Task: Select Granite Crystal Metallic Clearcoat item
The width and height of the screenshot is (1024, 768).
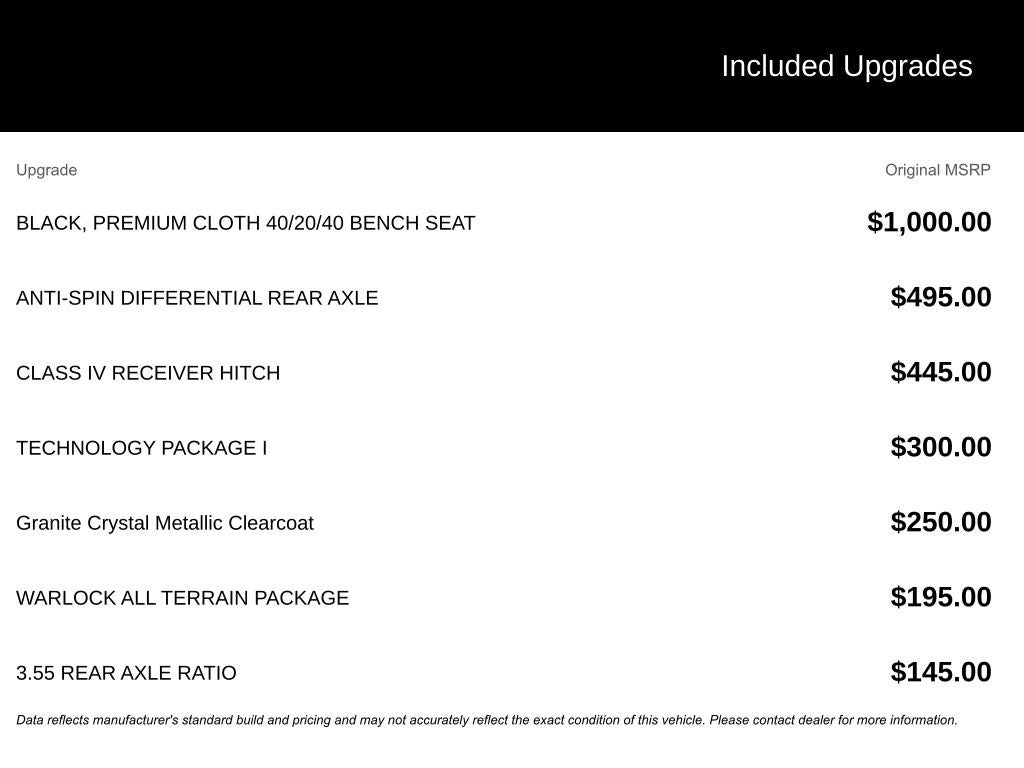Action: (165, 523)
